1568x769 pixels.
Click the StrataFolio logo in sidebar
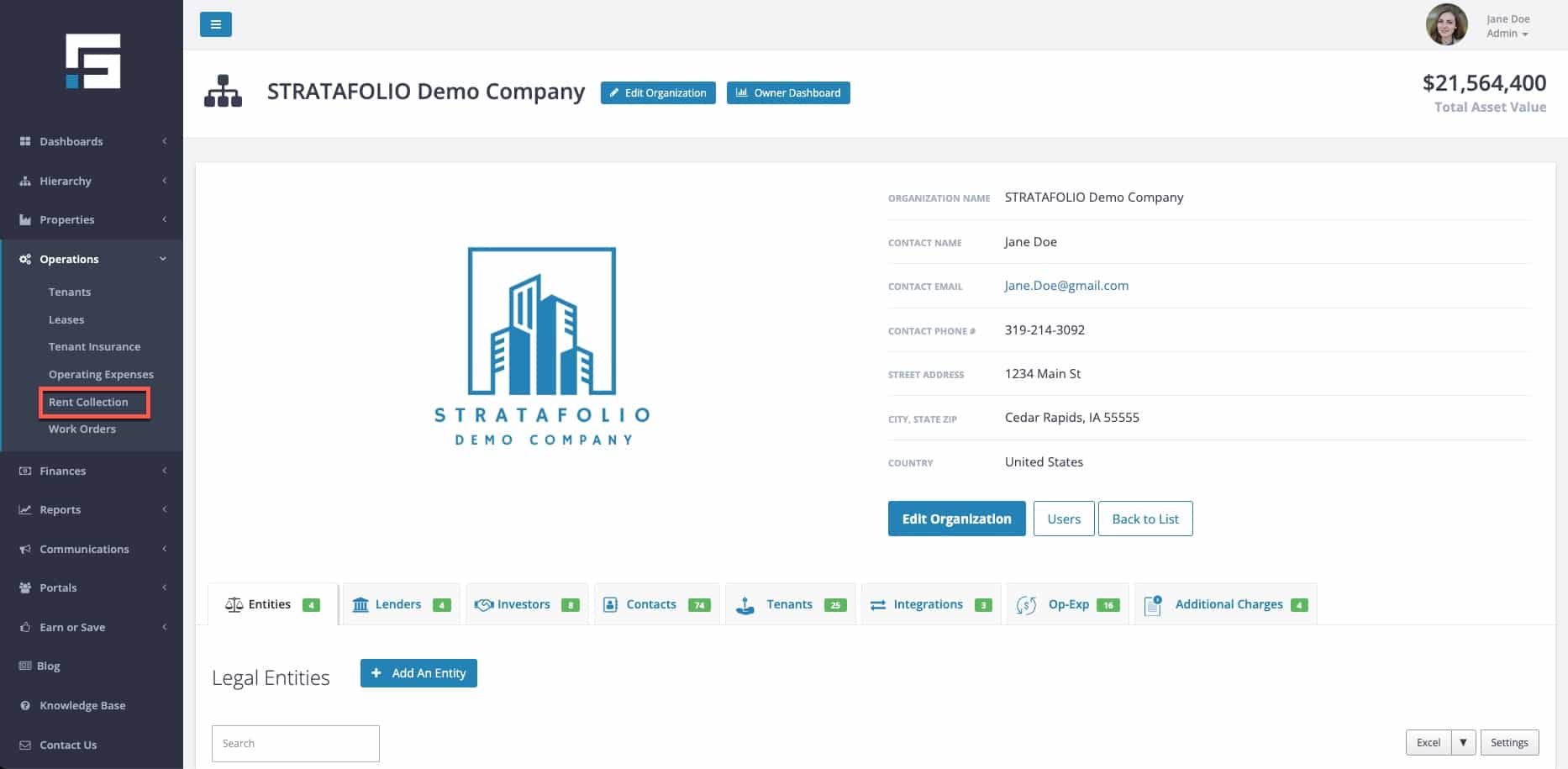tap(92, 61)
